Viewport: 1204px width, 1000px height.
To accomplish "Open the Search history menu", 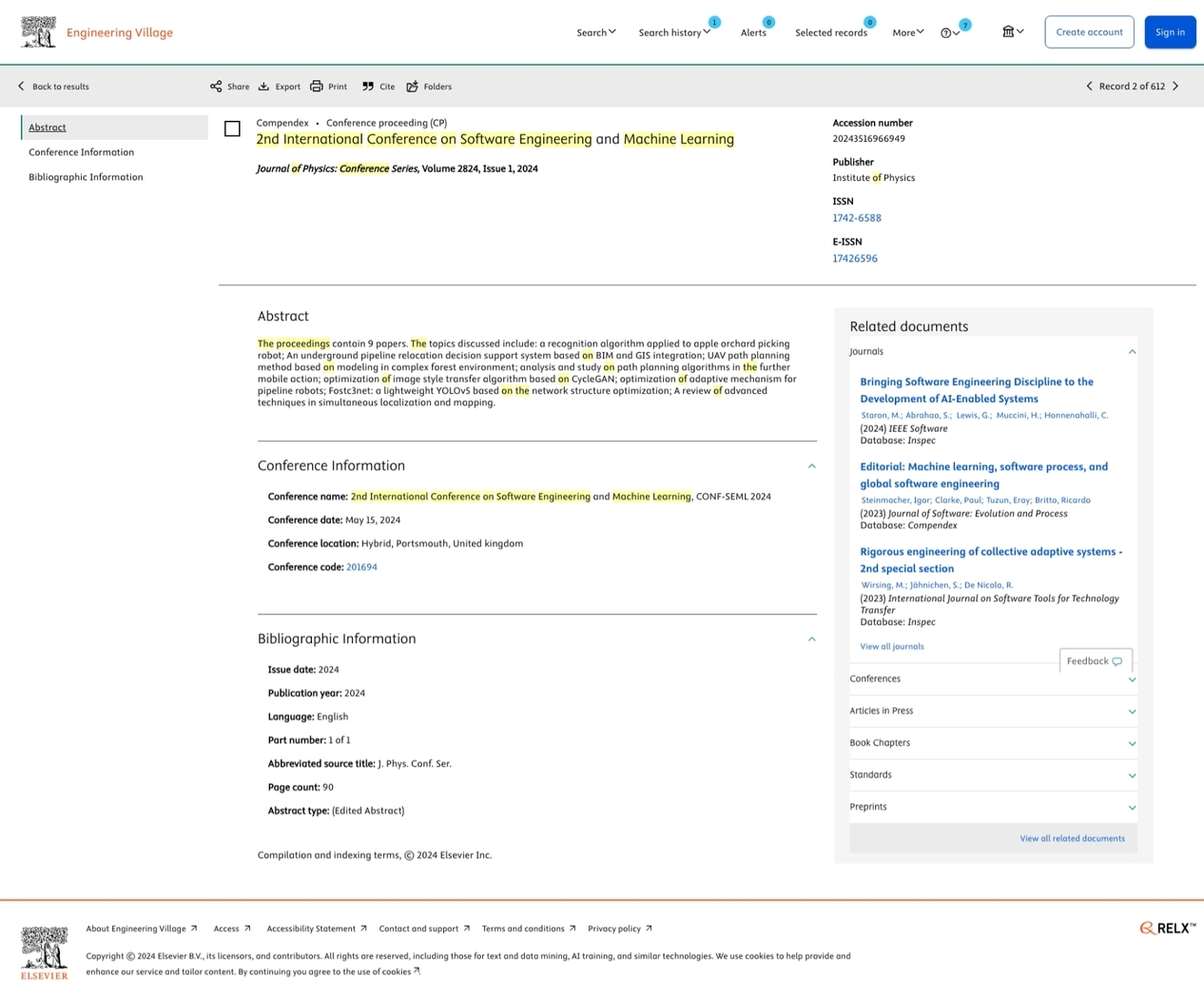I will pos(673,32).
